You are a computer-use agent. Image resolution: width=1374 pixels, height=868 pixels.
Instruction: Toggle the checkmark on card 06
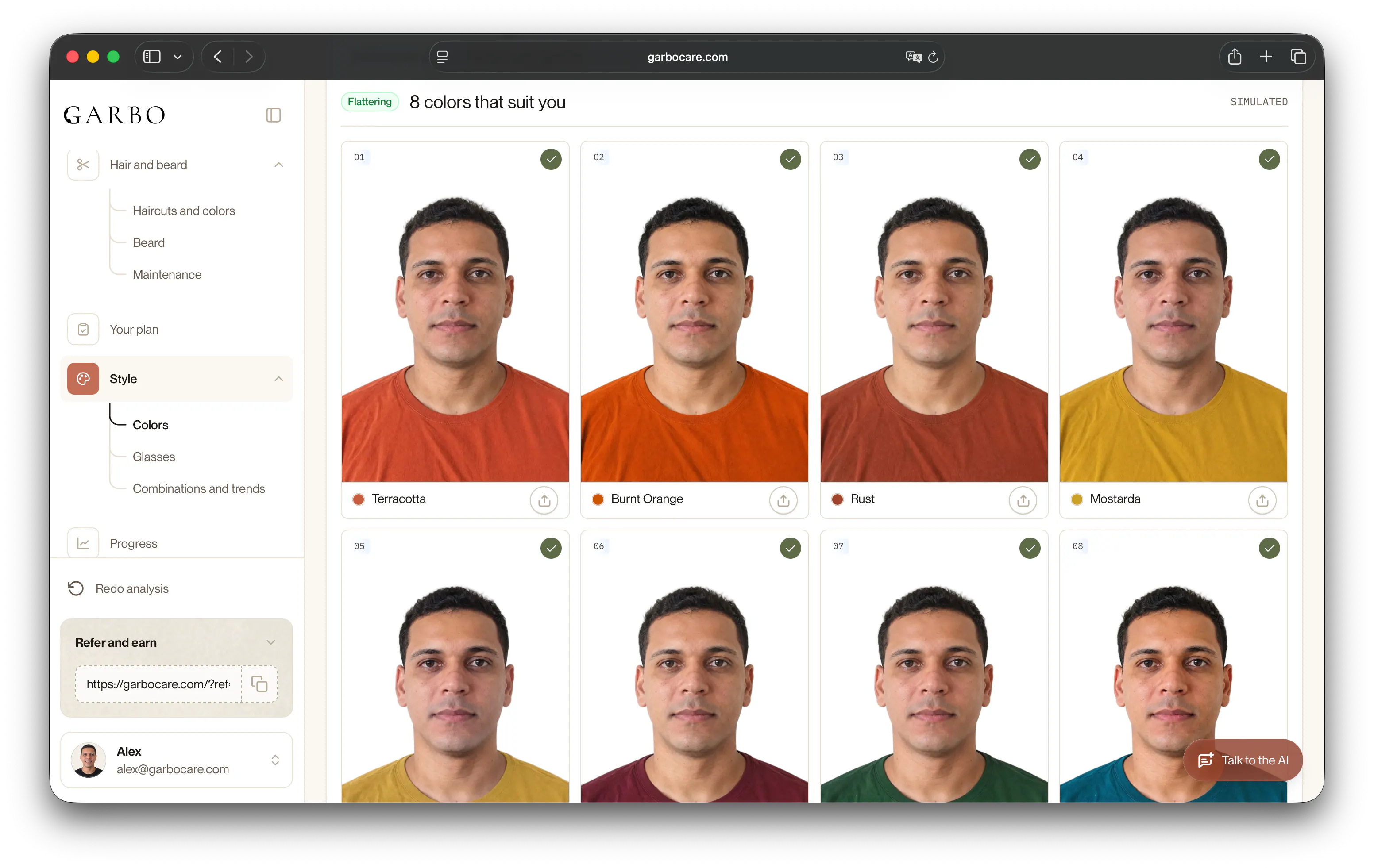pos(790,549)
